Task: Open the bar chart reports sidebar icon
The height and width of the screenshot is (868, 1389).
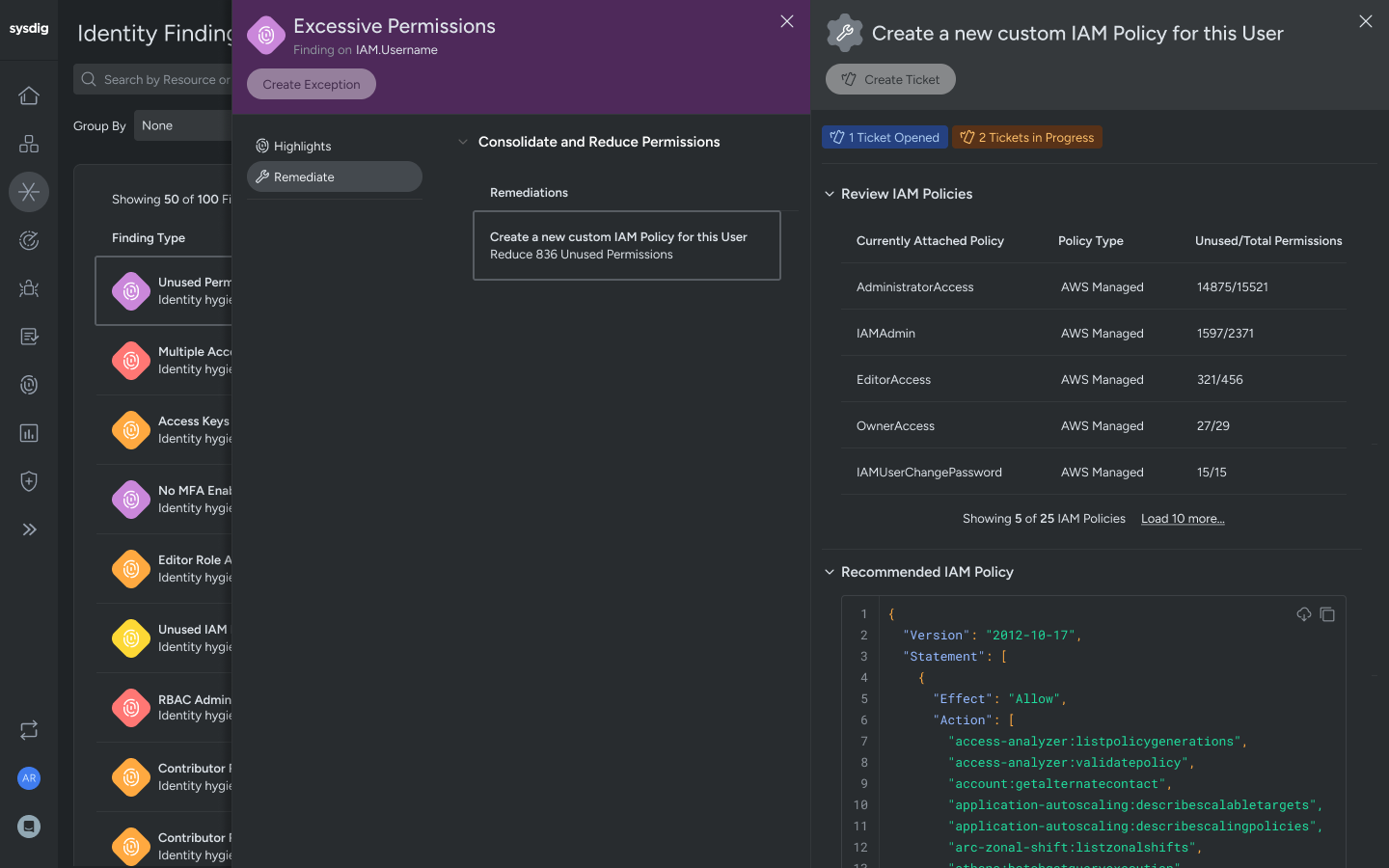Action: tap(29, 433)
